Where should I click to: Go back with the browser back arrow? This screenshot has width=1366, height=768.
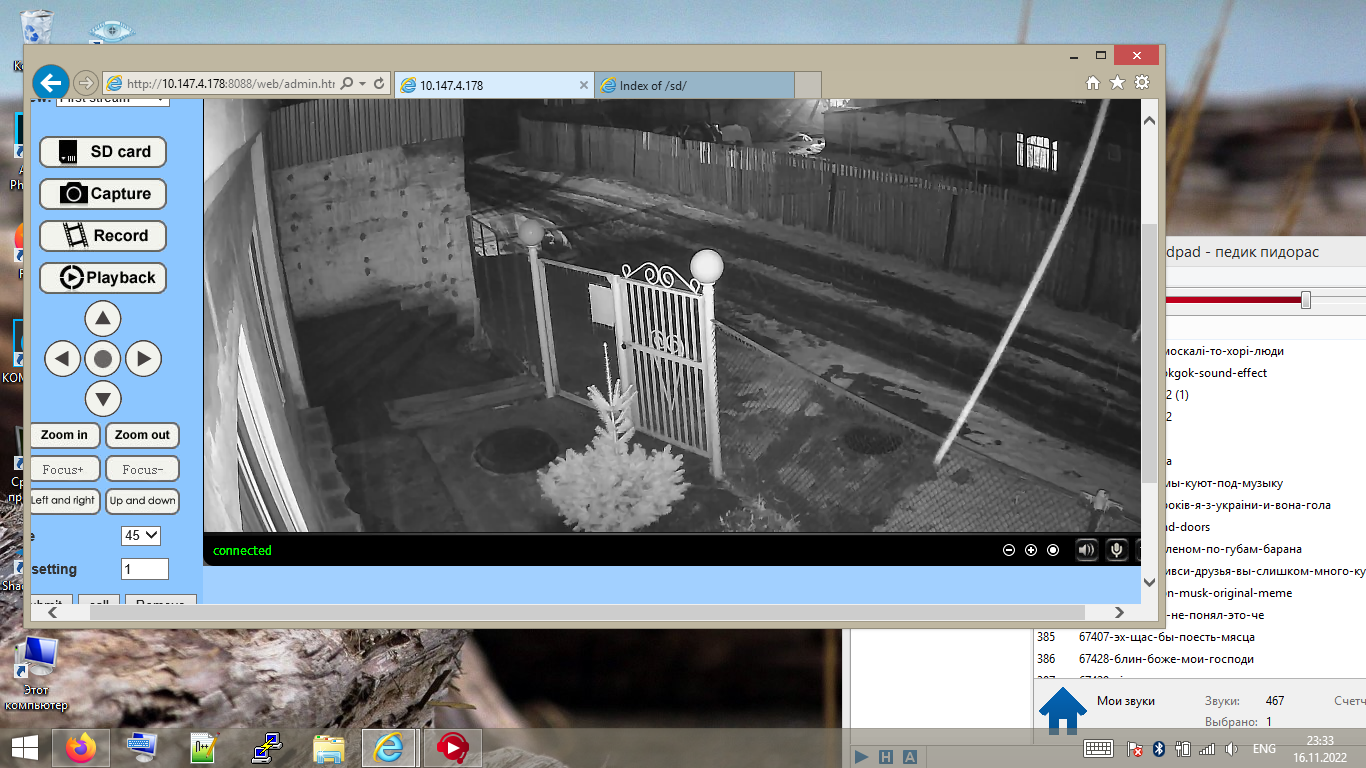[x=51, y=82]
